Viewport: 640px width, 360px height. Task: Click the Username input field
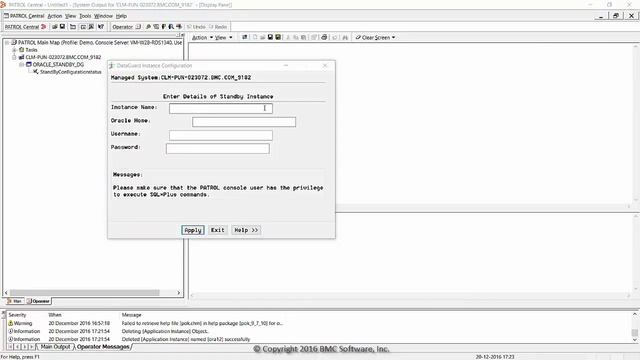click(x=221, y=135)
